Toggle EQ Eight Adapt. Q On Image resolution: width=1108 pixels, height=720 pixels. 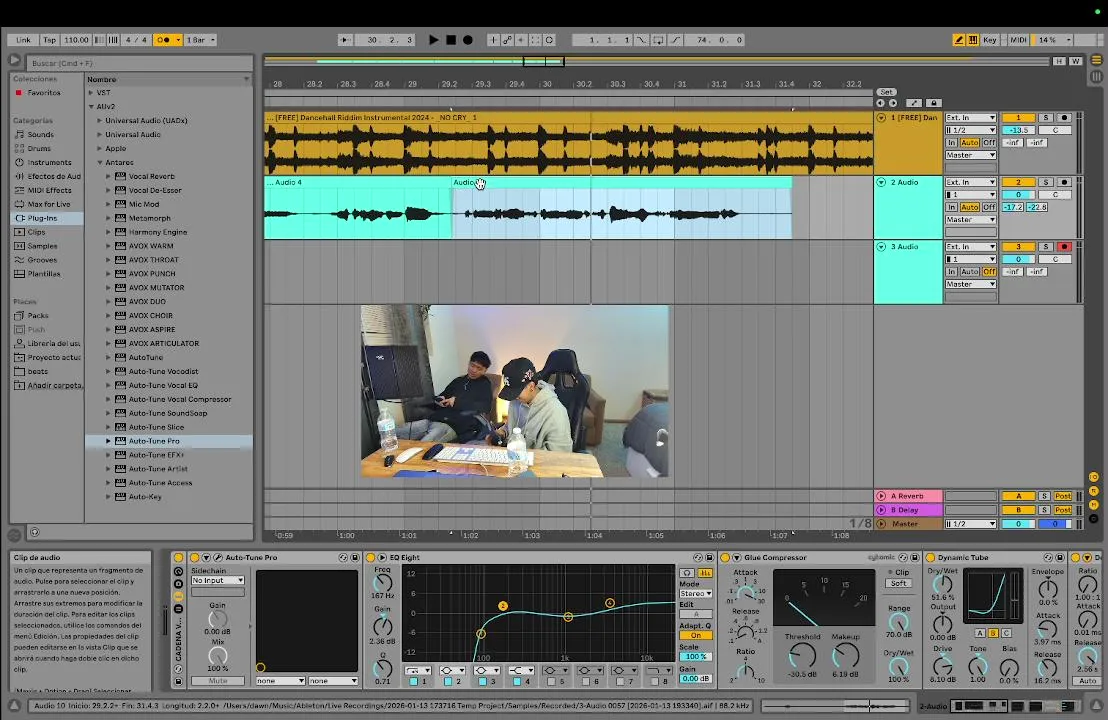click(695, 635)
